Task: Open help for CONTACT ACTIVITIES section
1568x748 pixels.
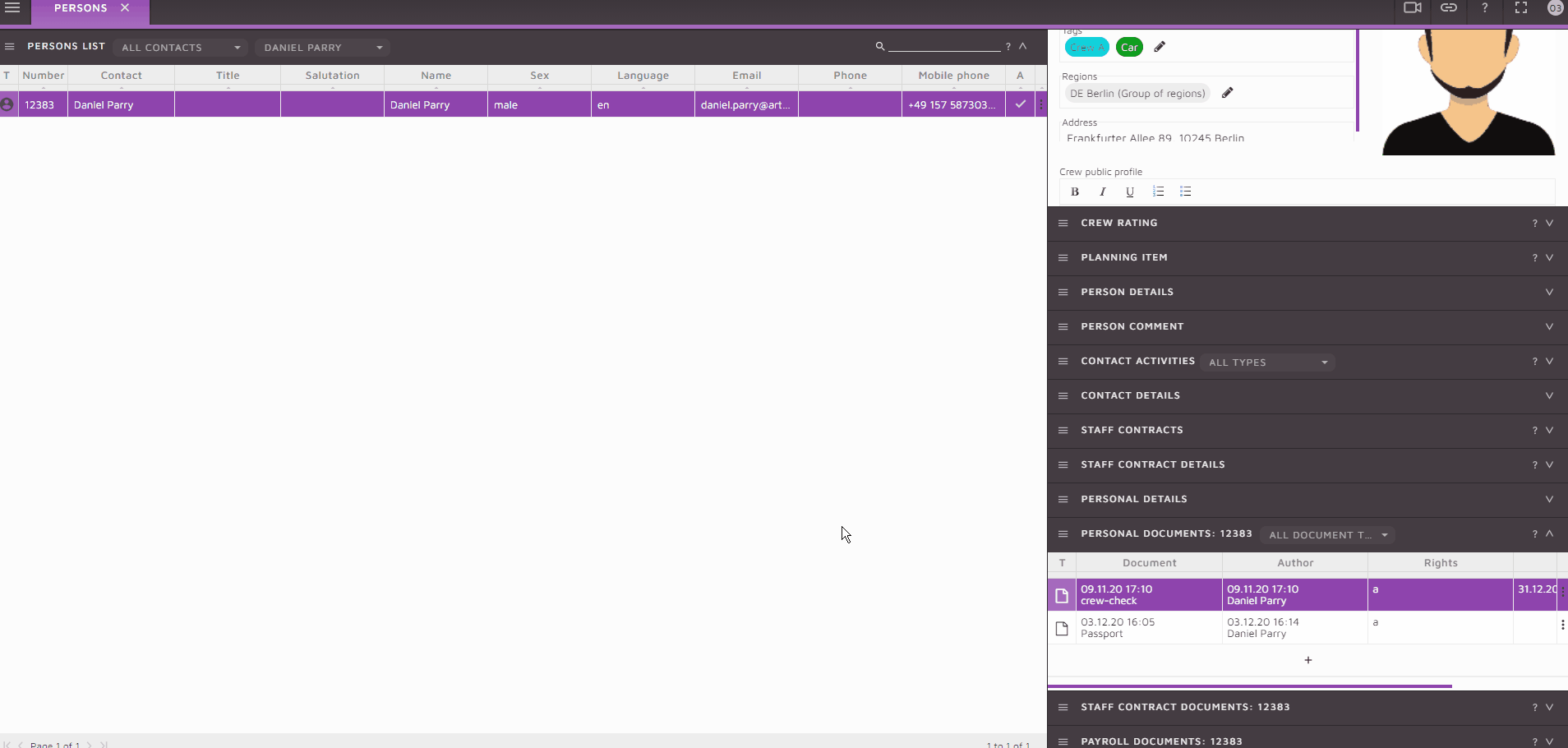Action: (1534, 362)
